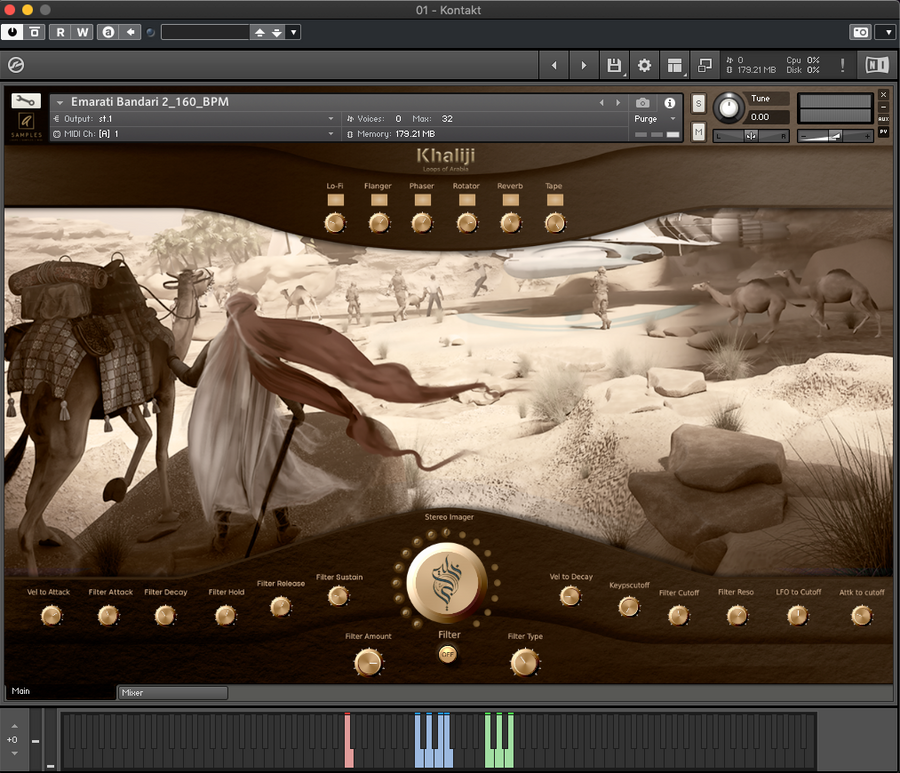This screenshot has width=900, height=773.
Task: Shift keyboard octave down arrow
Action: pos(14,753)
